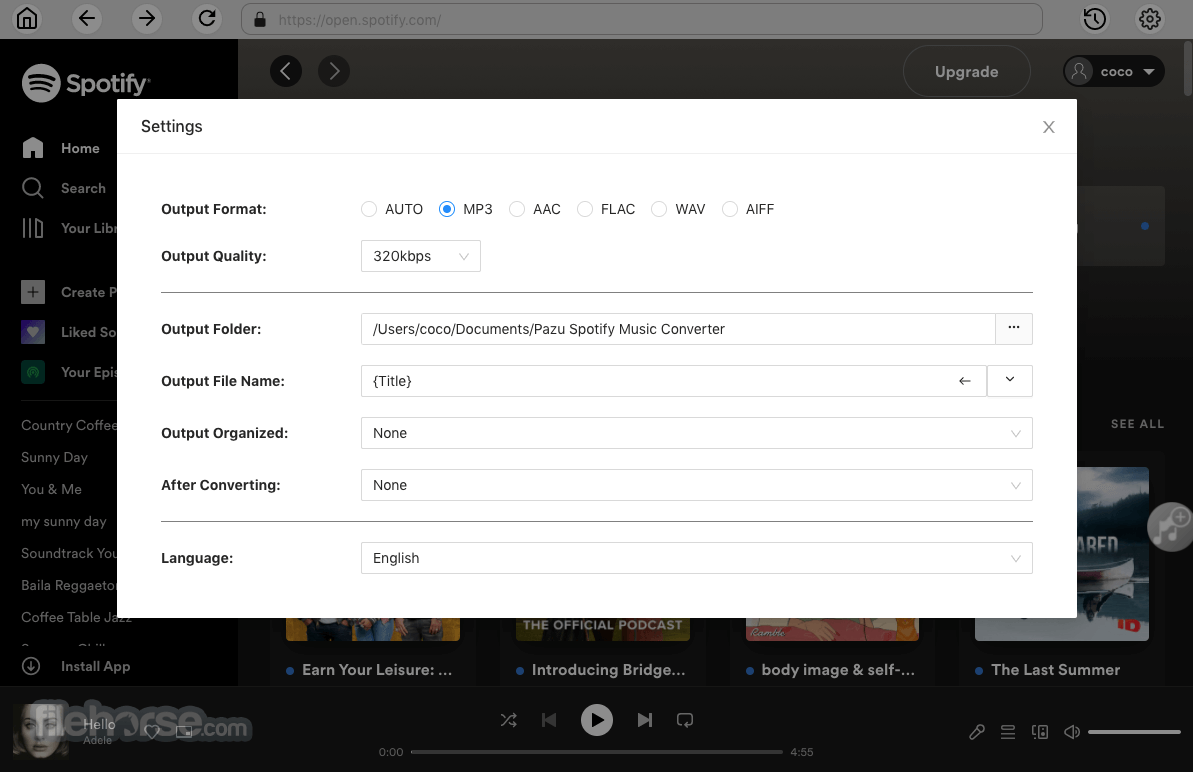Reload the page with the refresh icon
The image size is (1193, 772).
[207, 18]
